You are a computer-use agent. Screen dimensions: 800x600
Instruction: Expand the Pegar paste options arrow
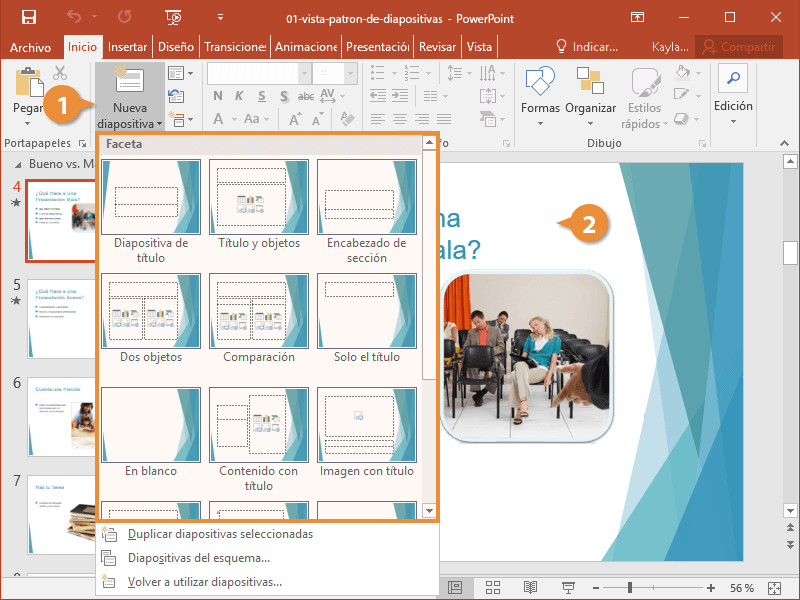tap(28, 123)
